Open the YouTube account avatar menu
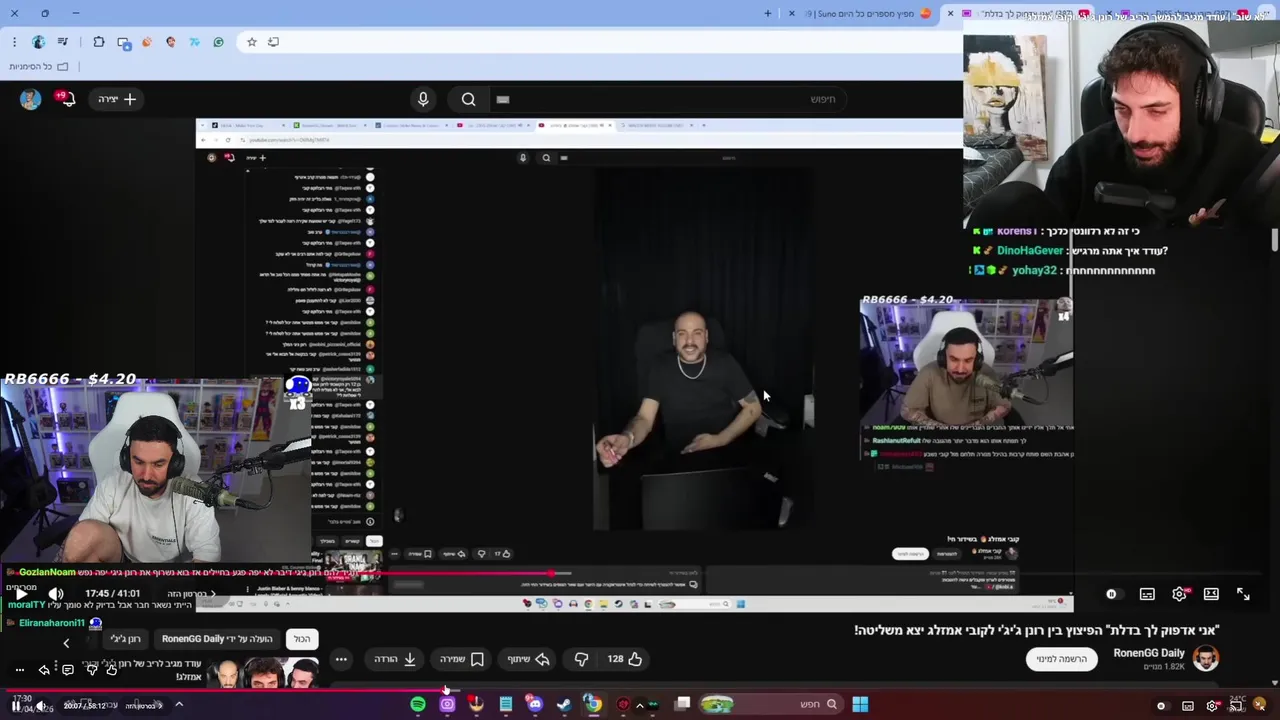Screen dimensions: 1280x720 coord(30,99)
